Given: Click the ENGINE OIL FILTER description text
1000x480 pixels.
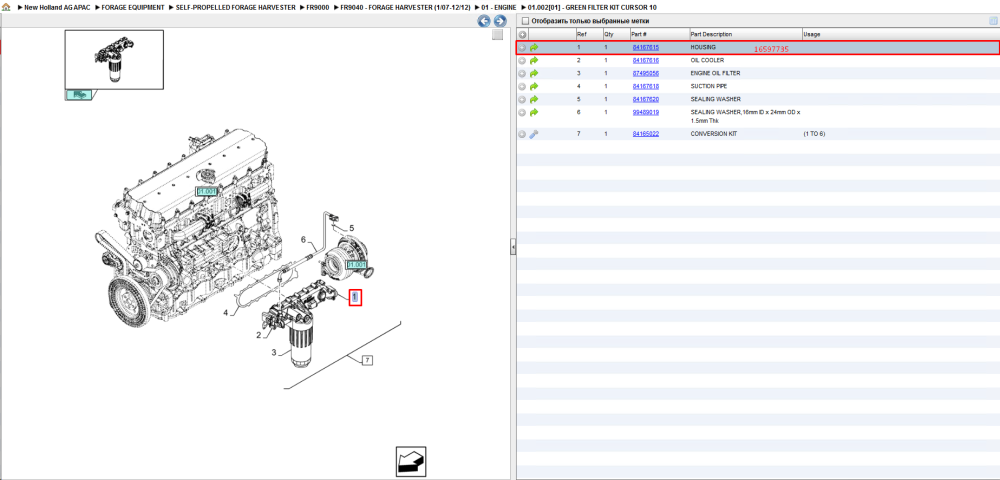Looking at the screenshot, I should (716, 73).
